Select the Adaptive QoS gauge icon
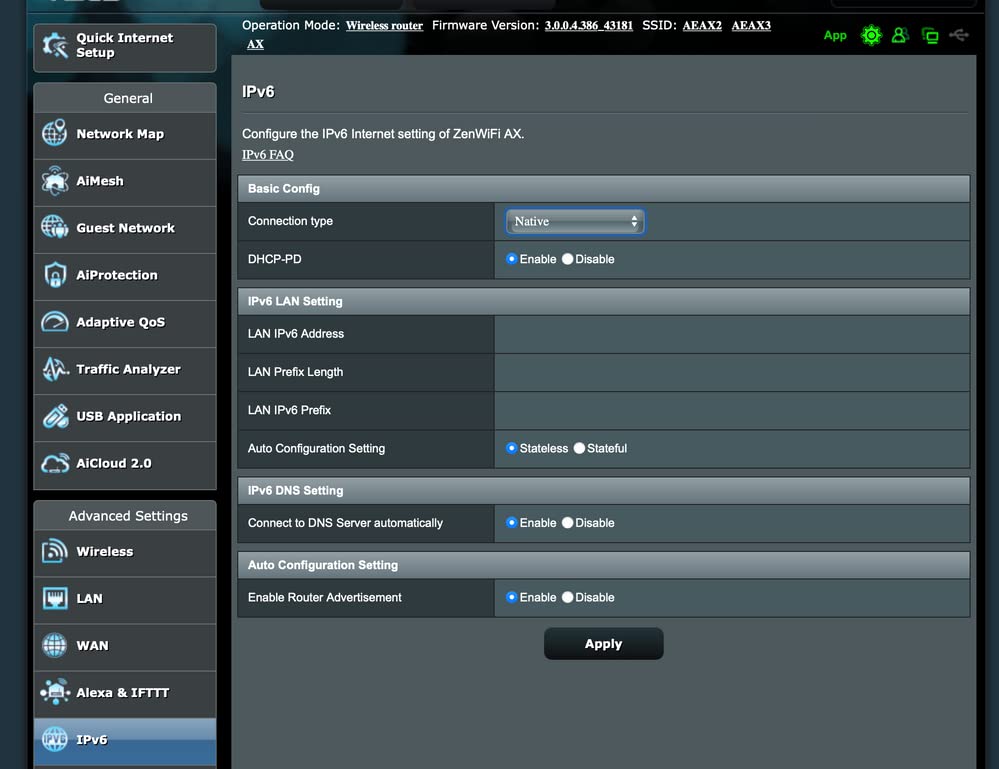Viewport: 999px width, 769px height. (55, 322)
